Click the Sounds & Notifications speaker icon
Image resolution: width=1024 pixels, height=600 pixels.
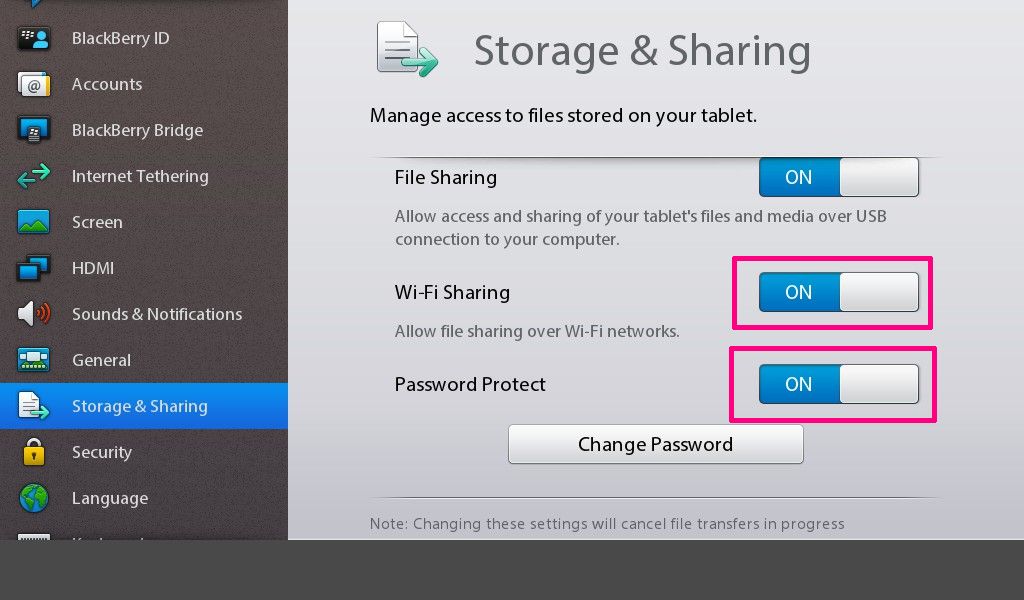(x=33, y=314)
